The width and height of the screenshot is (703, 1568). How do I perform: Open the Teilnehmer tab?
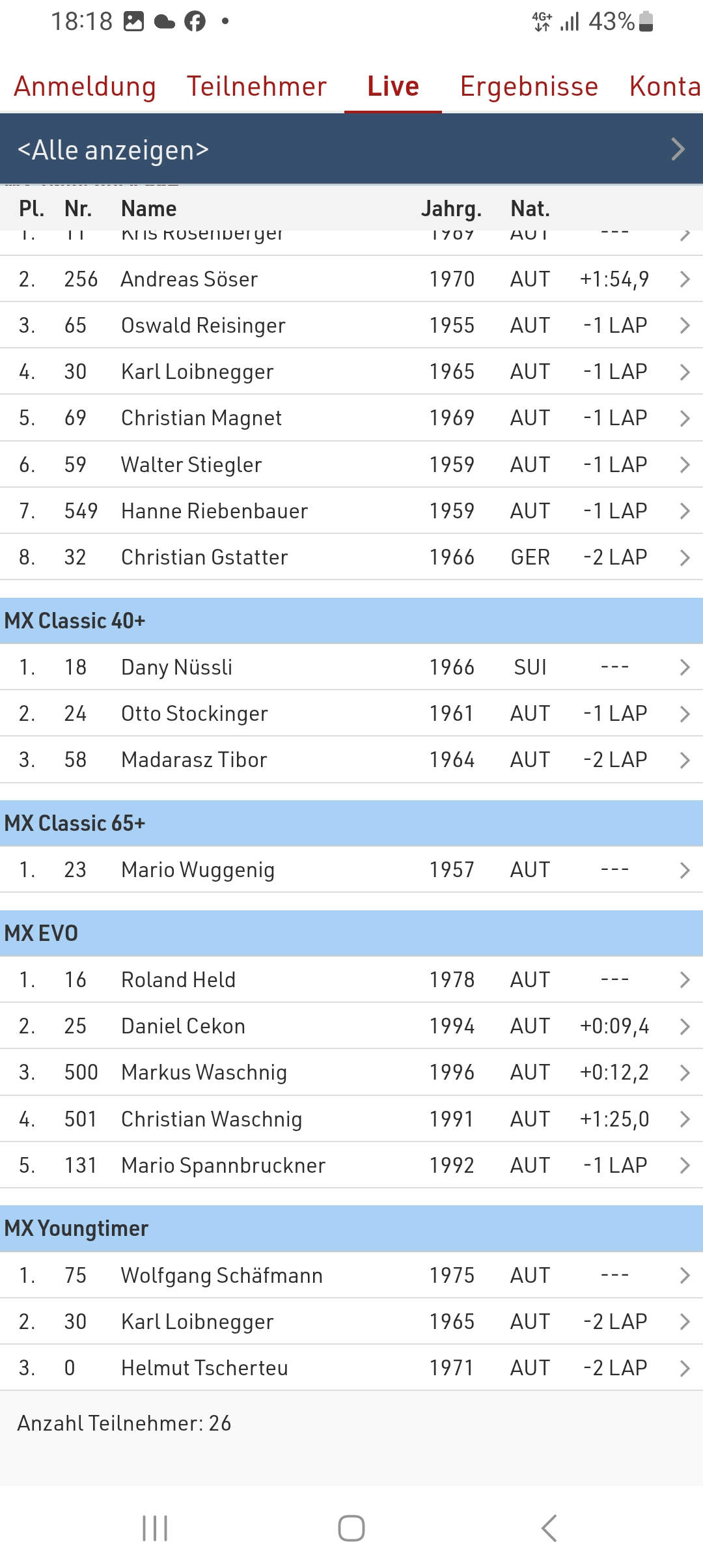tap(256, 87)
